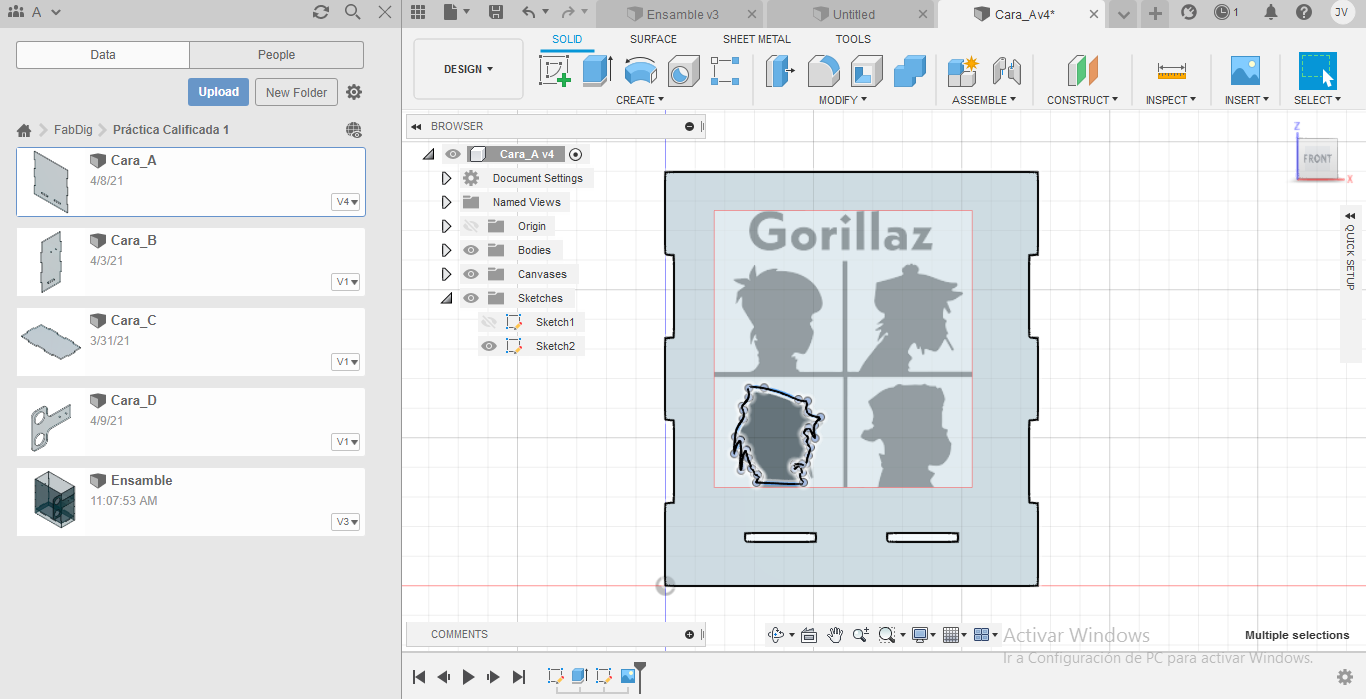1366x699 pixels.
Task: Expand the Bodies folder
Action: [x=447, y=250]
